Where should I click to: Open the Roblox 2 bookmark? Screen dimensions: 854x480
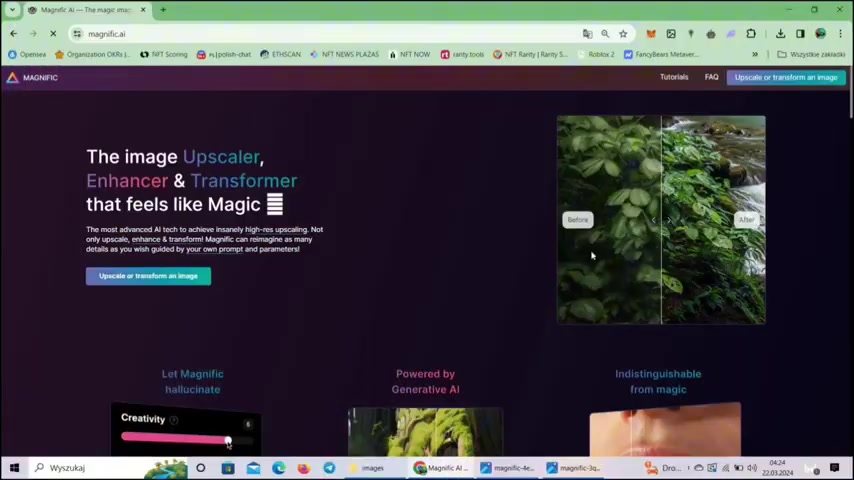pyautogui.click(x=596, y=54)
